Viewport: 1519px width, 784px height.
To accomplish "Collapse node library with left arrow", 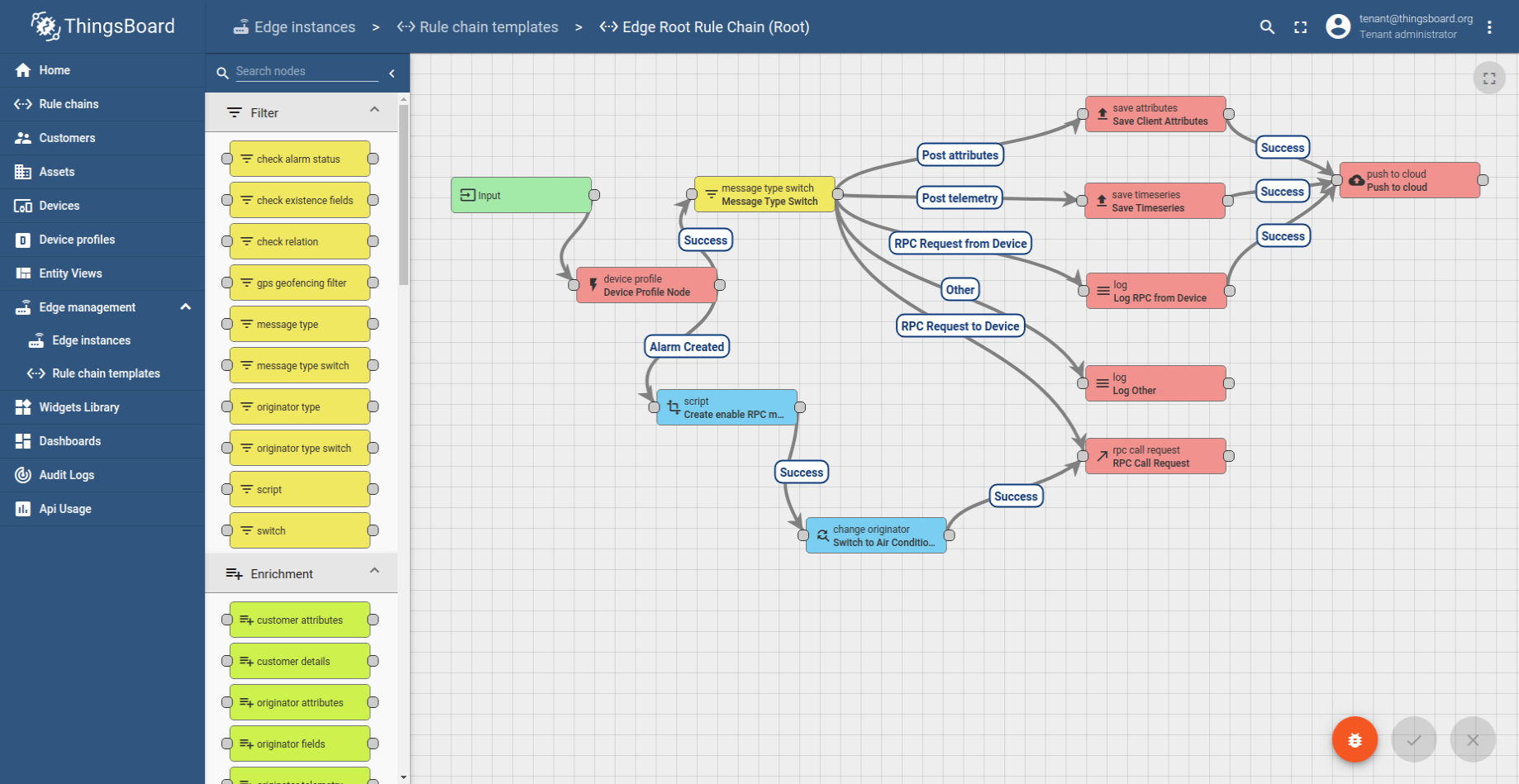I will pyautogui.click(x=392, y=73).
